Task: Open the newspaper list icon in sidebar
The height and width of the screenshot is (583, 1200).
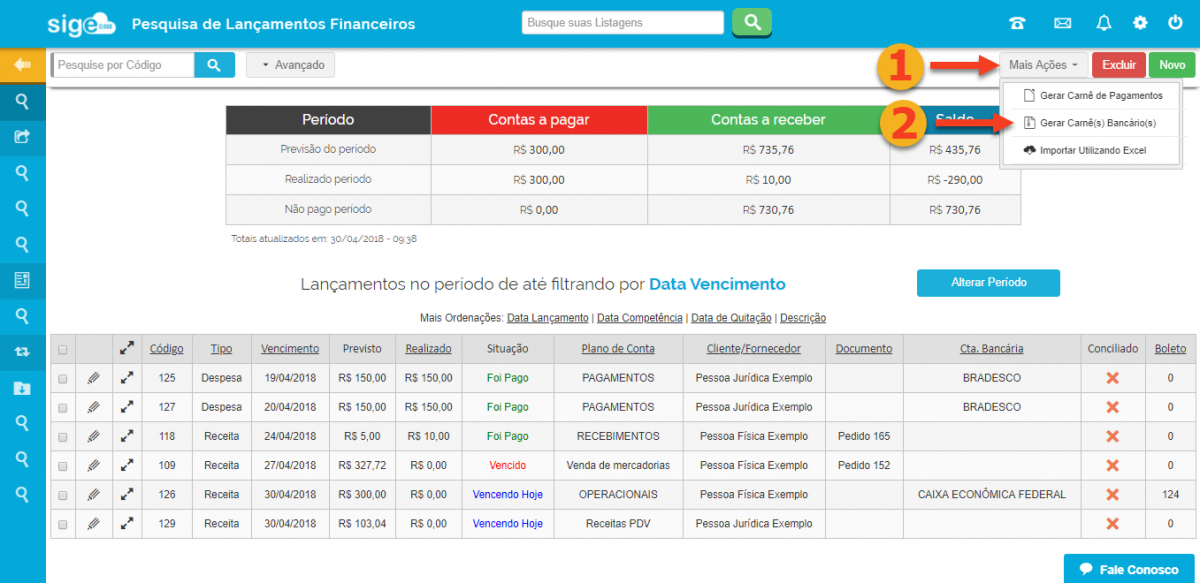Action: (23, 280)
